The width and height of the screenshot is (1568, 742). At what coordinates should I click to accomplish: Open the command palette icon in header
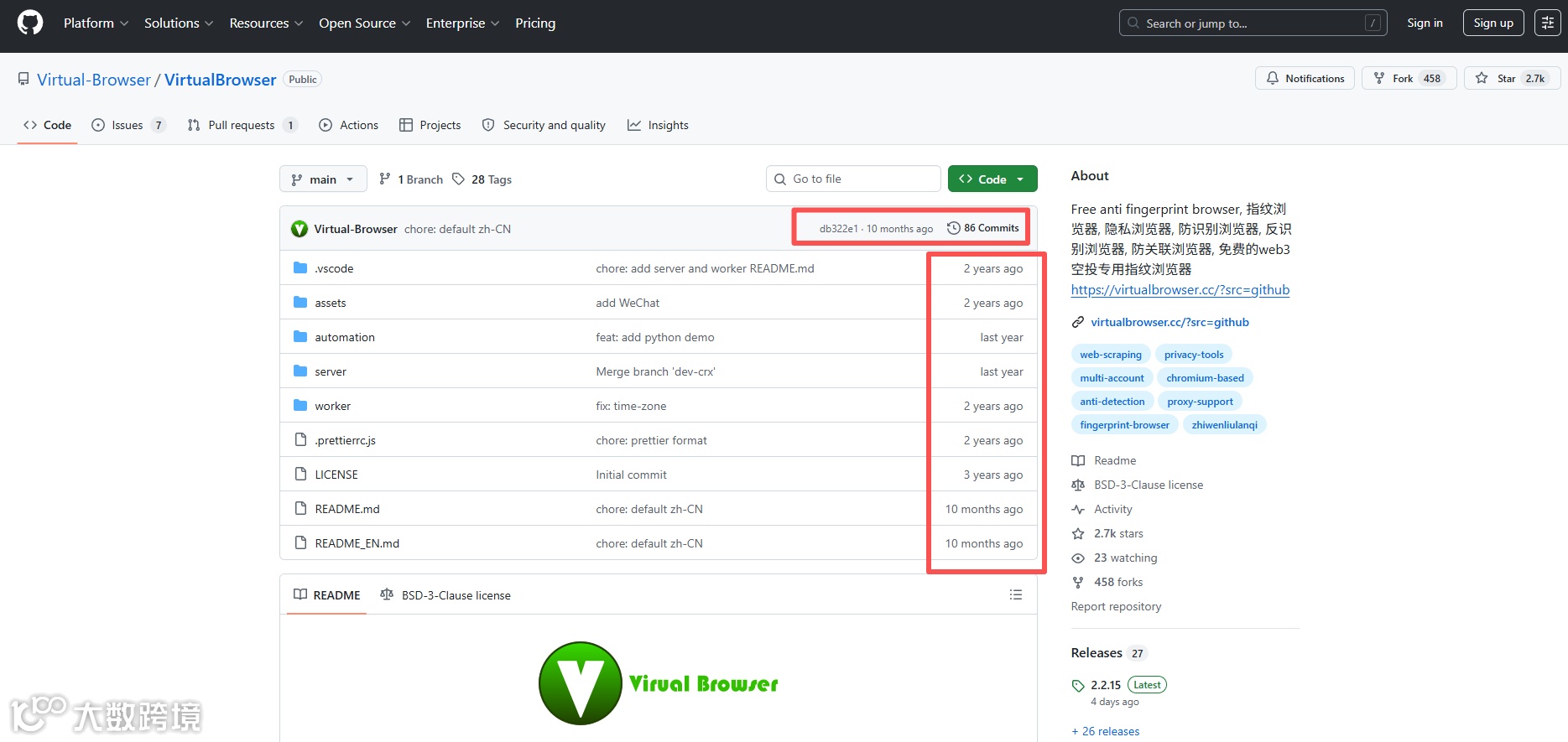click(1547, 23)
